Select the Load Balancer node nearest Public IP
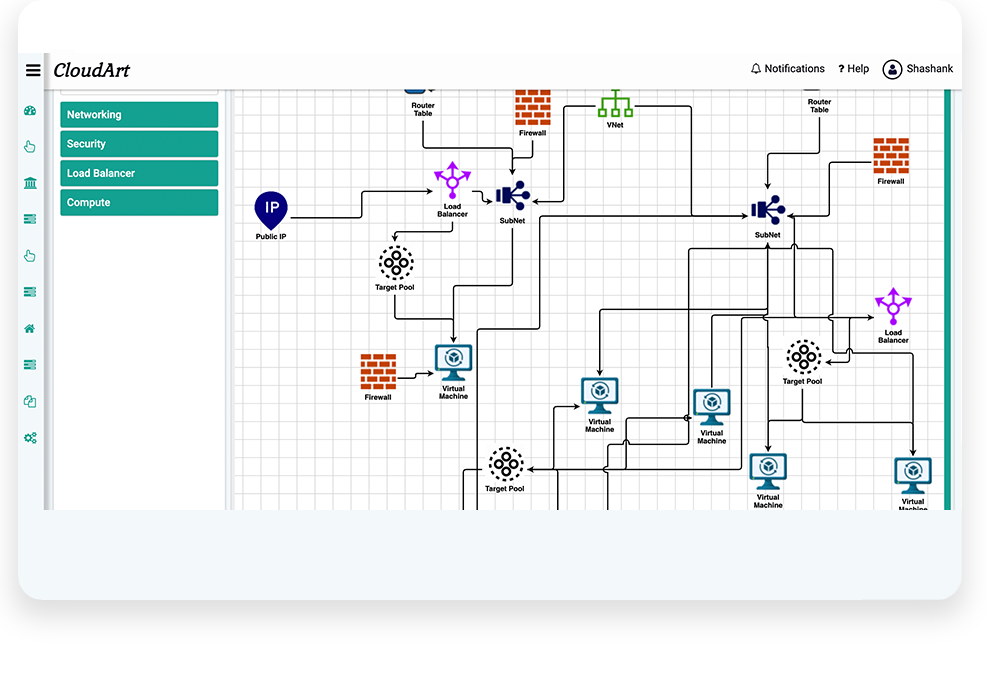987x679 pixels. [x=452, y=181]
